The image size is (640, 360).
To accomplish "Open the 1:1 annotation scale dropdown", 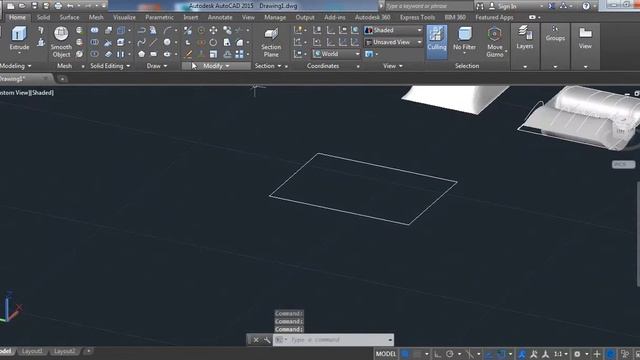I will coord(560,354).
